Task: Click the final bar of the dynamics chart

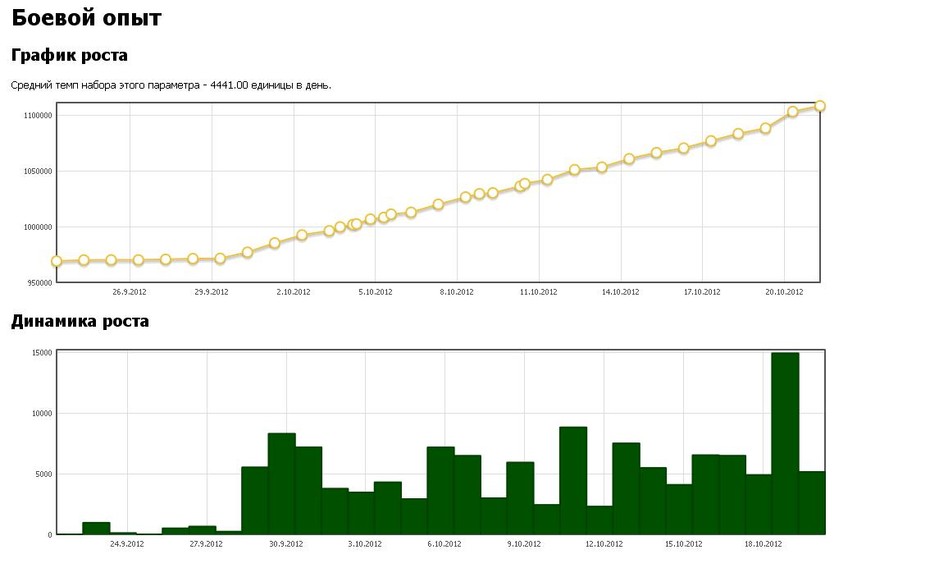Action: [812, 503]
